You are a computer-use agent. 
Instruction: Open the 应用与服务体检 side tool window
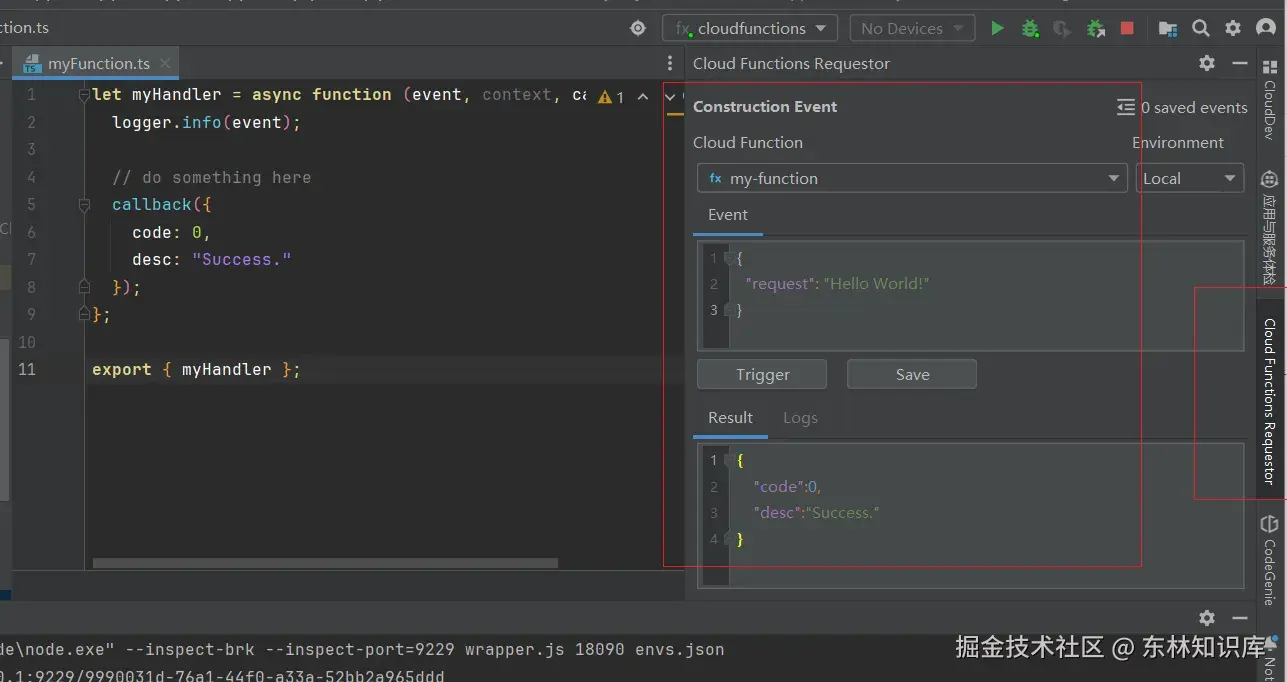[x=1269, y=228]
